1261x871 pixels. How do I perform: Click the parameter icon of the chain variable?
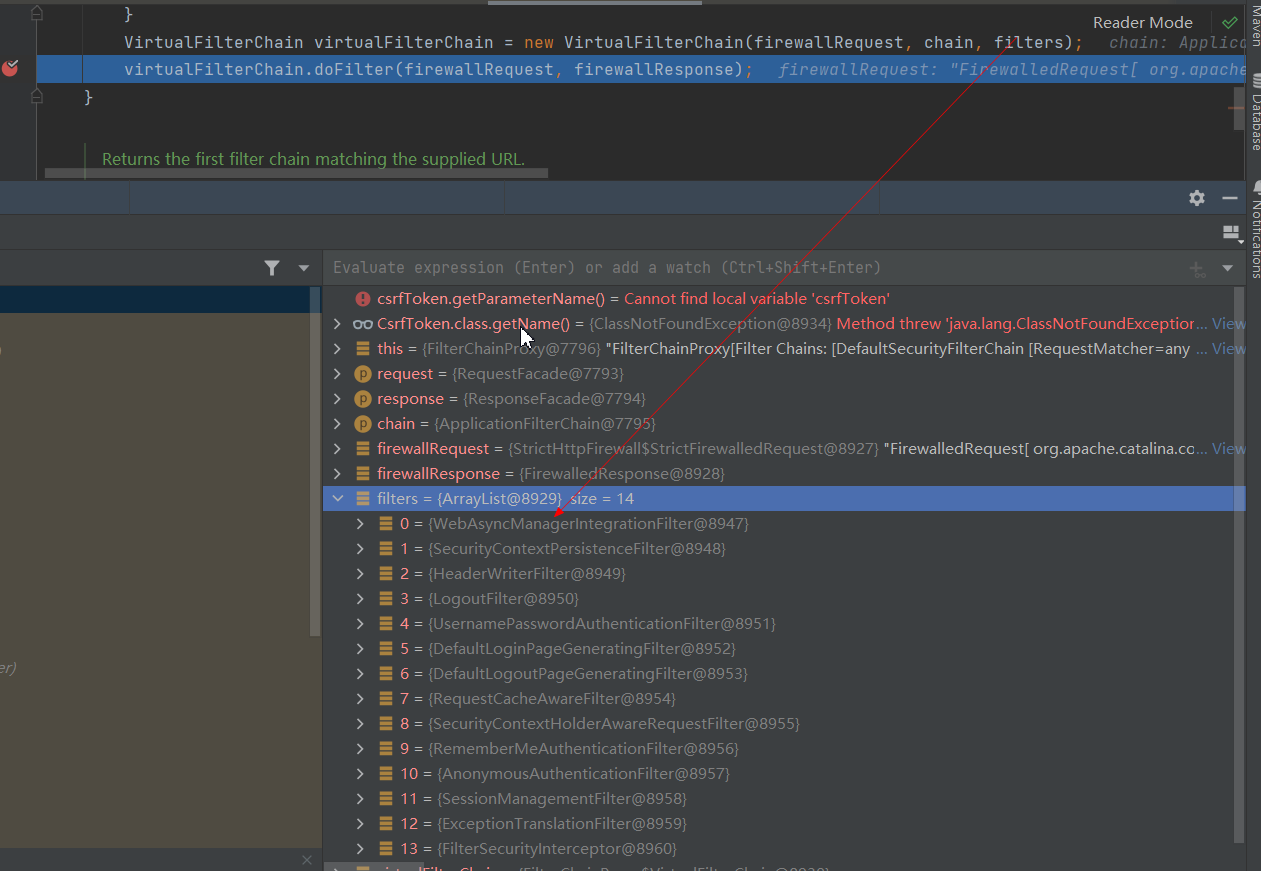click(363, 423)
